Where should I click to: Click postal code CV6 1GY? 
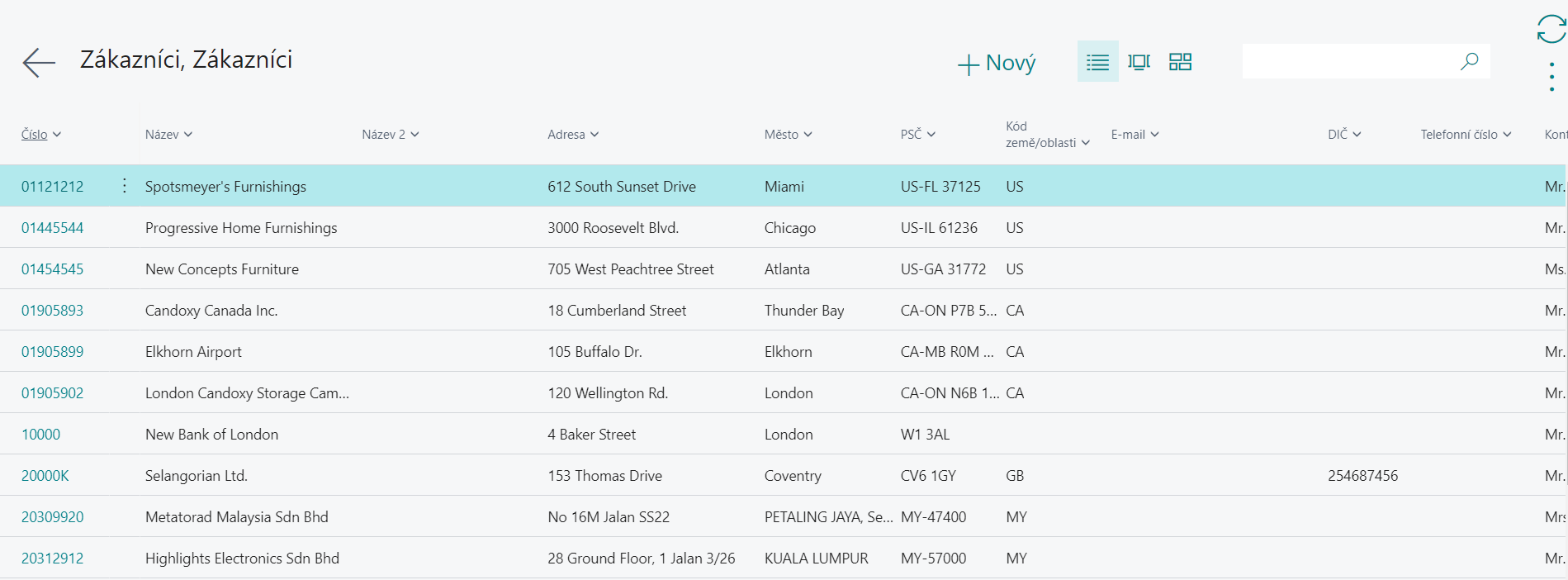point(928,476)
